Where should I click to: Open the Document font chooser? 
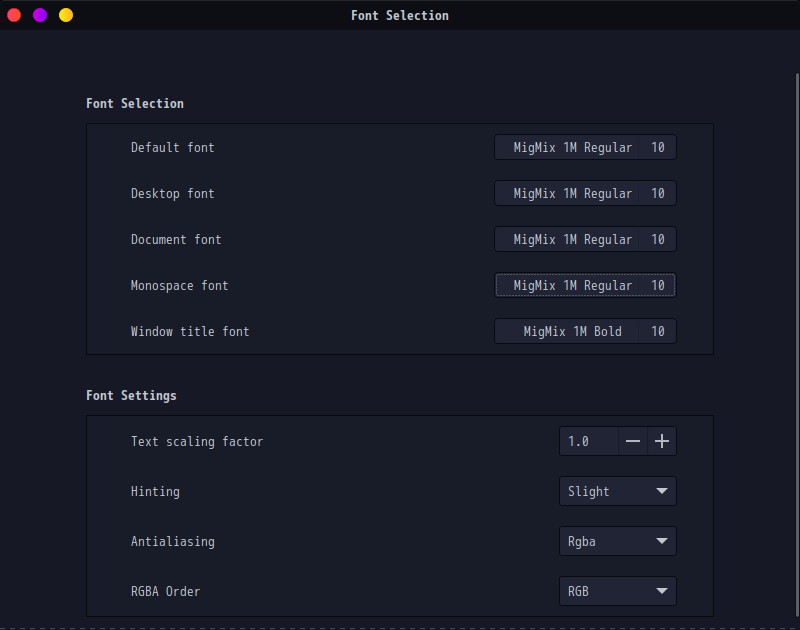click(x=585, y=239)
